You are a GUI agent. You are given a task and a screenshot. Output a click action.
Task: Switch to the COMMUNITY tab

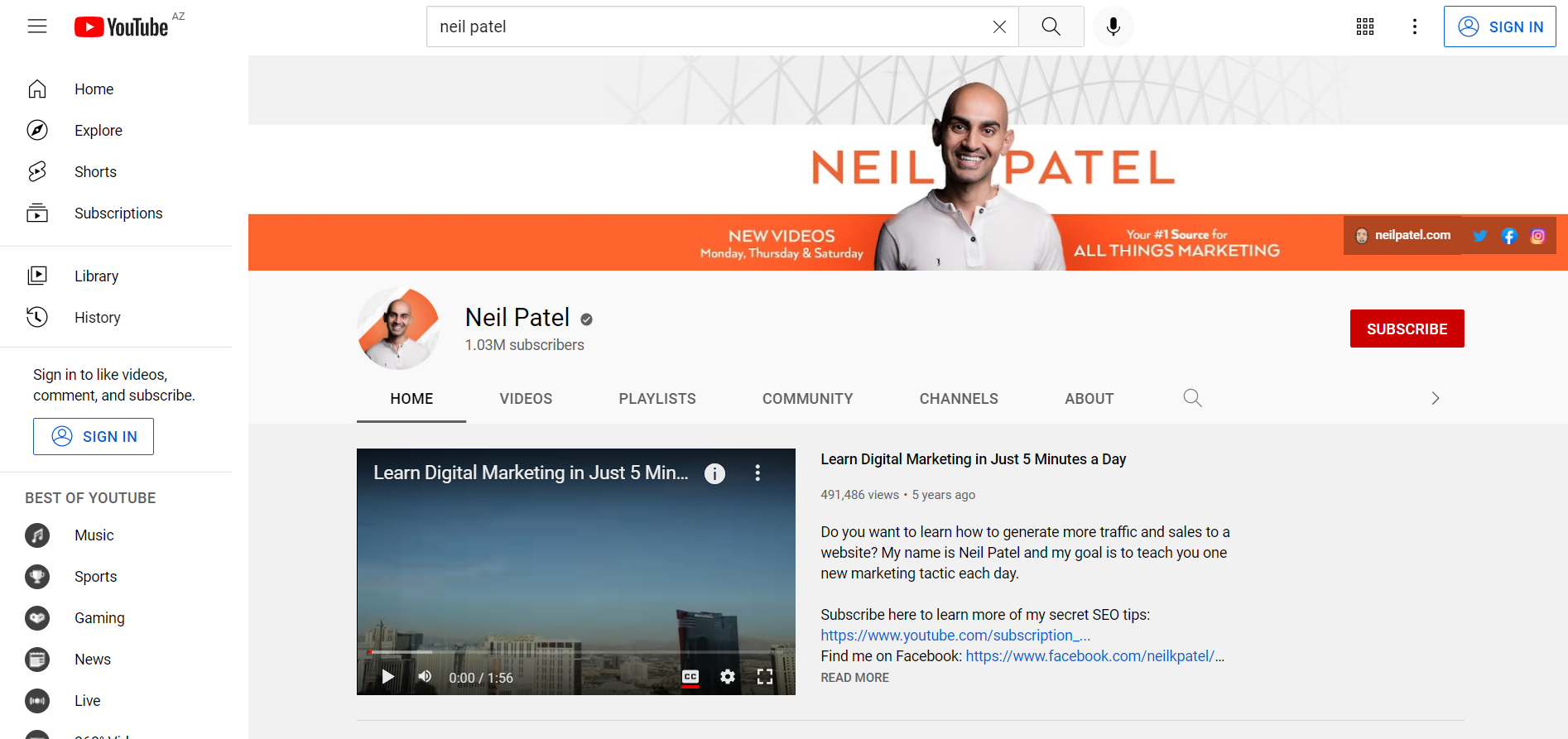(807, 399)
